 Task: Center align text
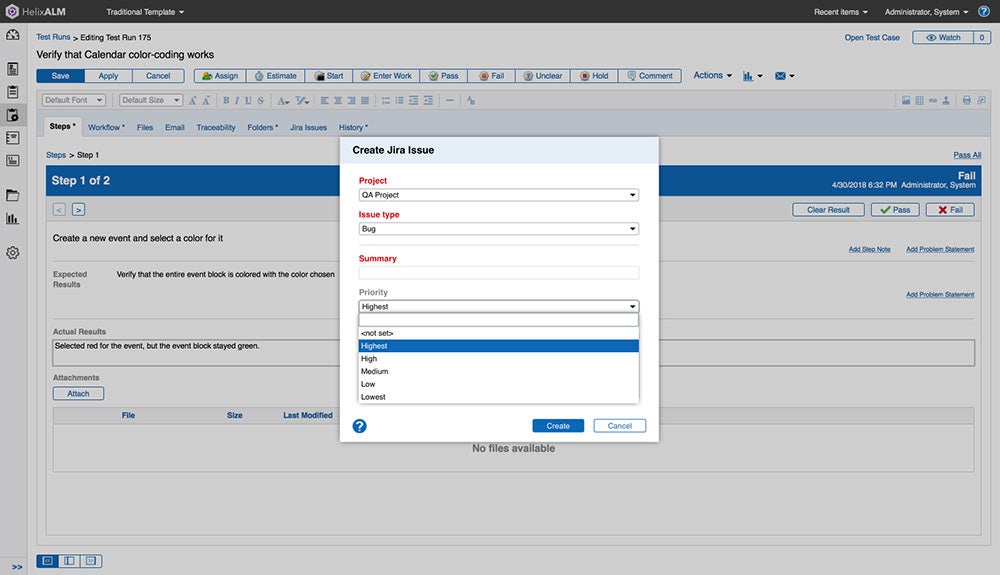click(338, 101)
